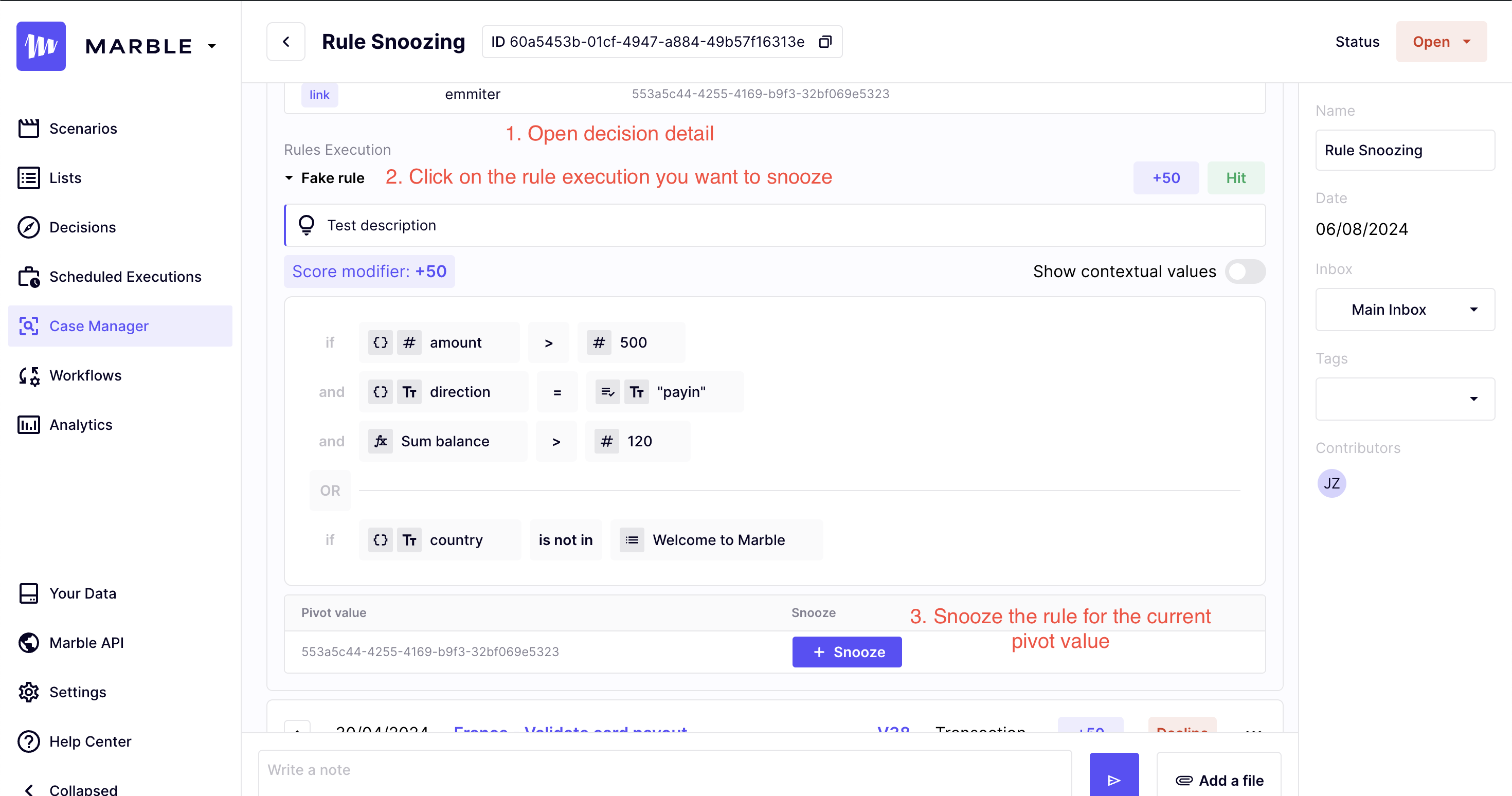Click the "payin" string value
The width and height of the screenshot is (1512, 796).
pyautogui.click(x=665, y=391)
